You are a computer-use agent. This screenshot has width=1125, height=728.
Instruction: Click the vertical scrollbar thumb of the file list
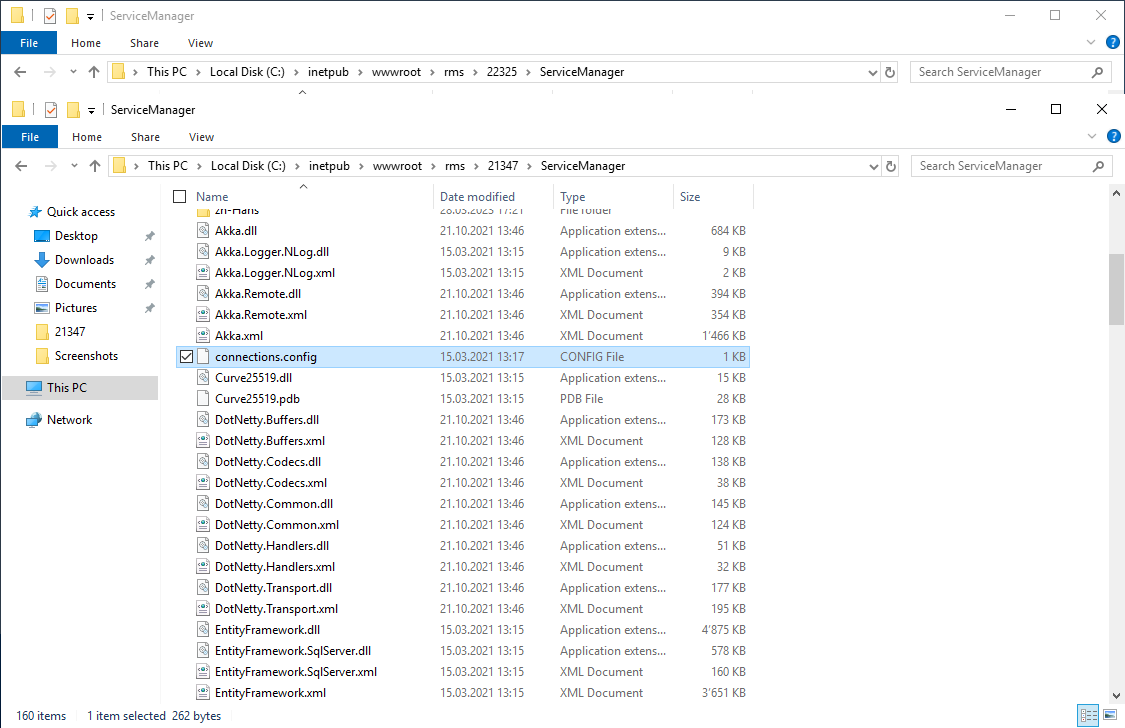pyautogui.click(x=1116, y=289)
